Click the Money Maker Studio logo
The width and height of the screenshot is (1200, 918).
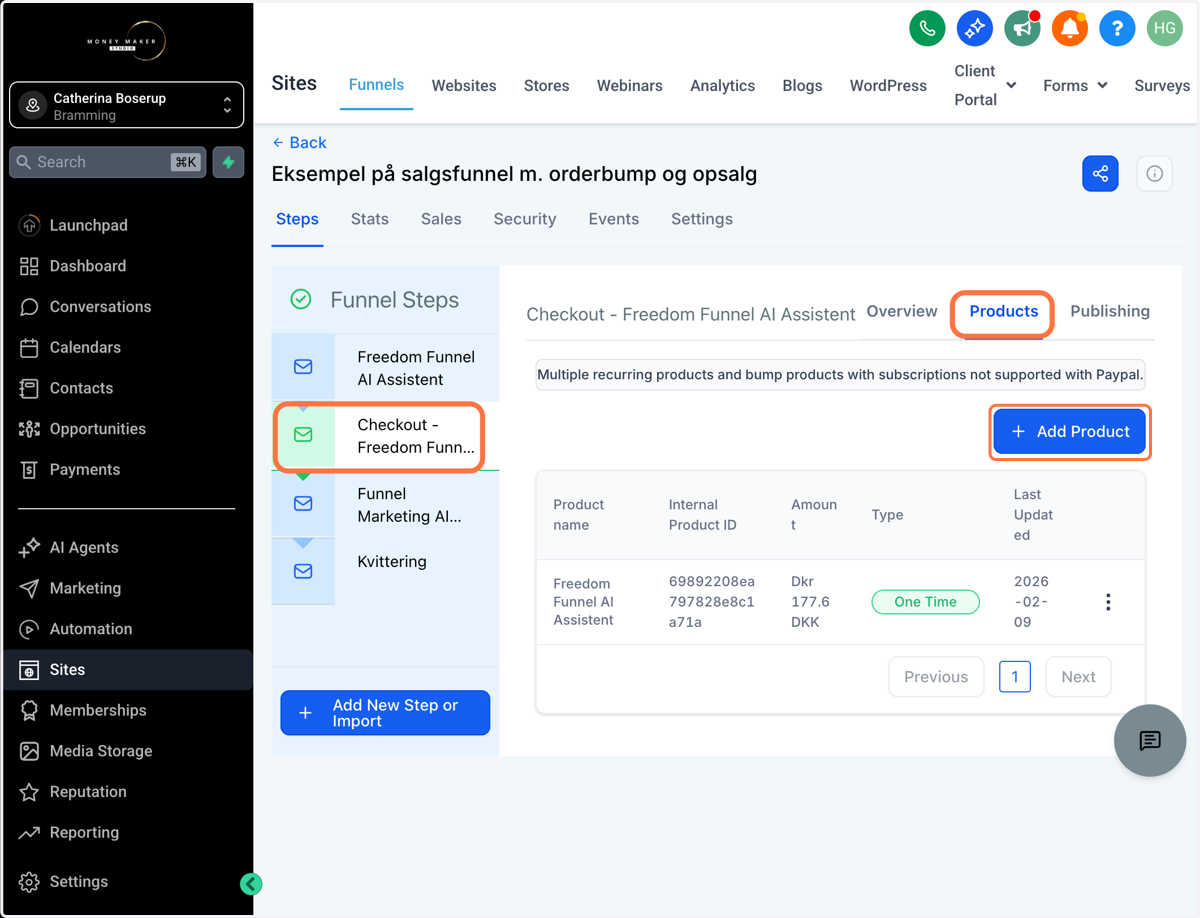pos(126,40)
